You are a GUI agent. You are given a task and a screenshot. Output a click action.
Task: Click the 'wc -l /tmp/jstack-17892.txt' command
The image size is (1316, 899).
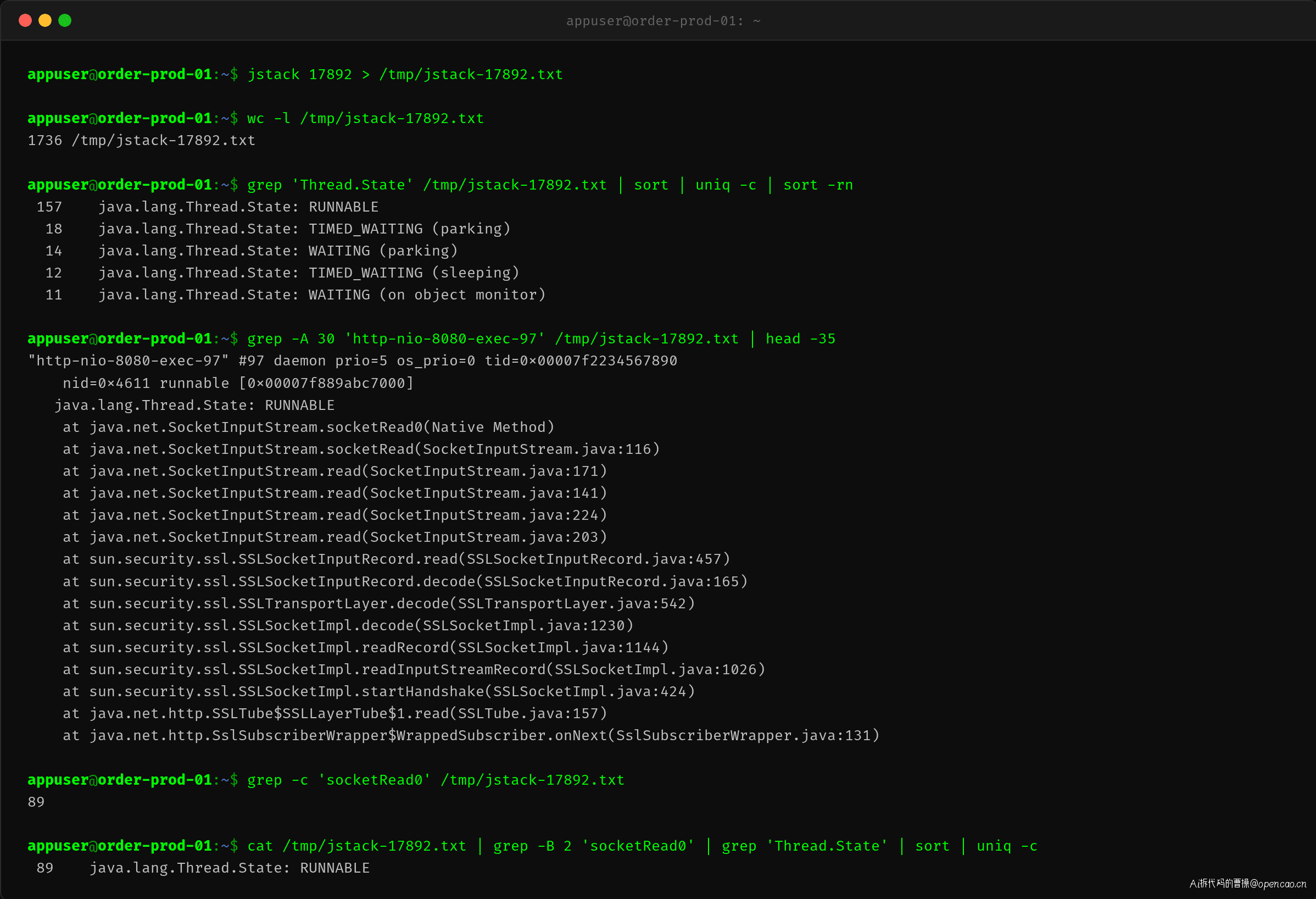tap(365, 118)
